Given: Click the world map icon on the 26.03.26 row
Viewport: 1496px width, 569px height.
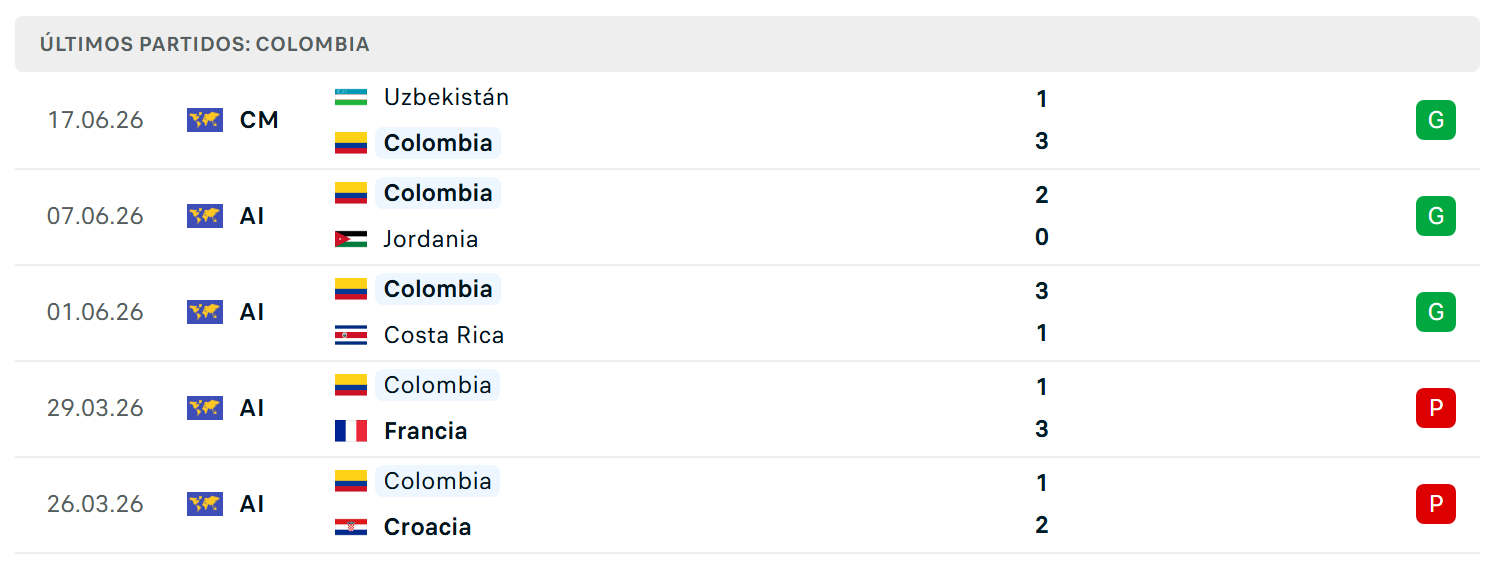Looking at the screenshot, I should coord(205,504).
